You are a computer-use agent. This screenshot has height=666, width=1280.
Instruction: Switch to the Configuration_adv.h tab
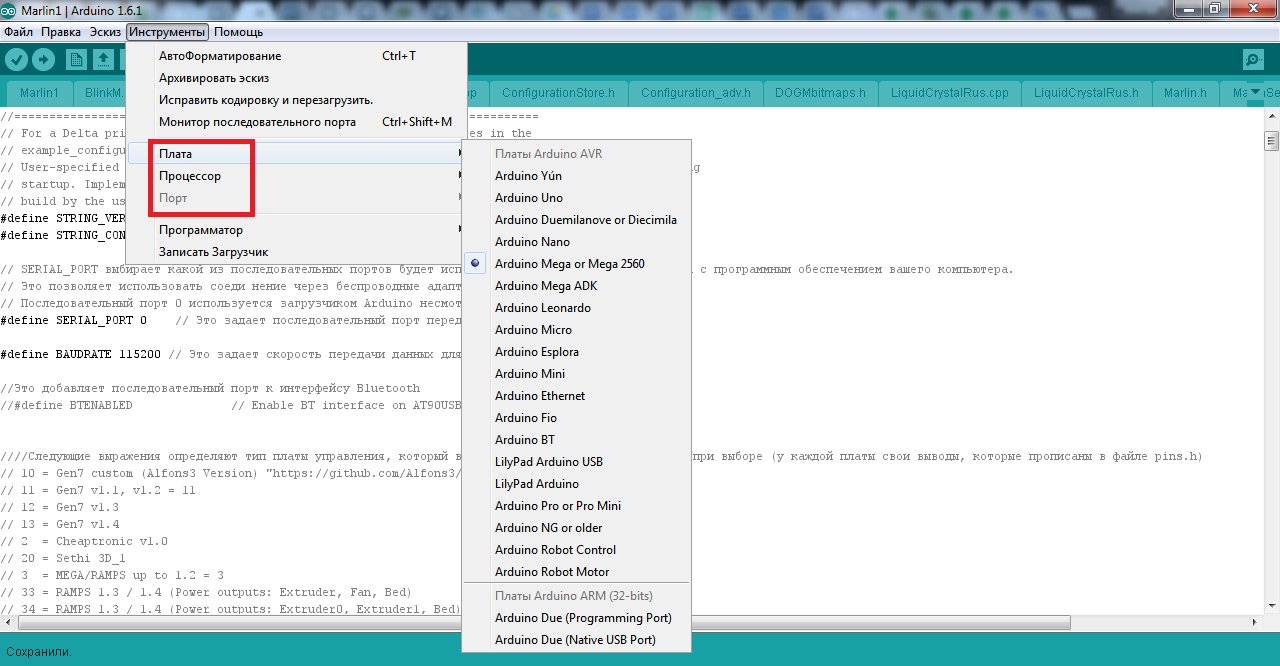click(696, 93)
